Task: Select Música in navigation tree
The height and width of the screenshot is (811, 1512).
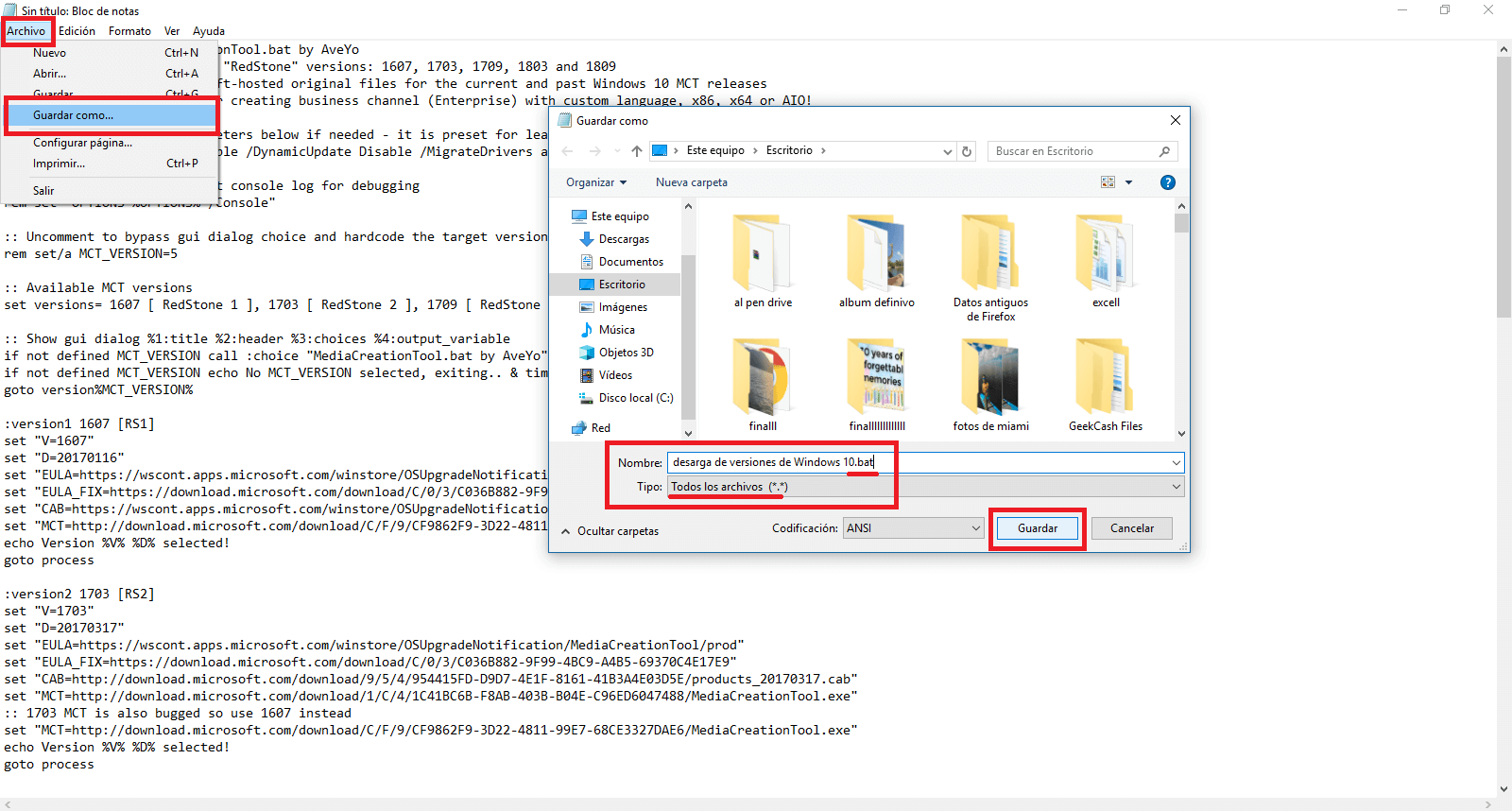Action: tap(607, 330)
